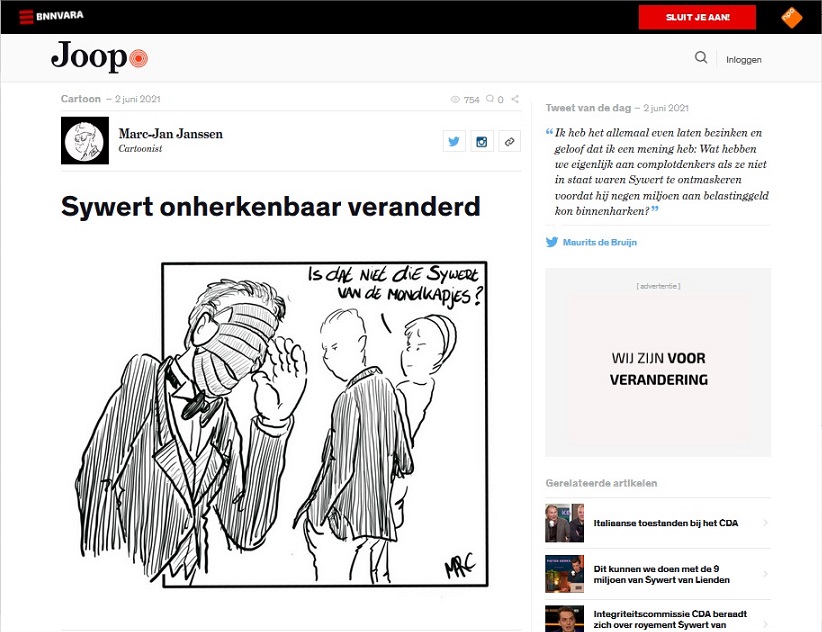Click the Marc-Jan Janssen author avatar
Viewport: 822px width, 632px height.
(85, 140)
